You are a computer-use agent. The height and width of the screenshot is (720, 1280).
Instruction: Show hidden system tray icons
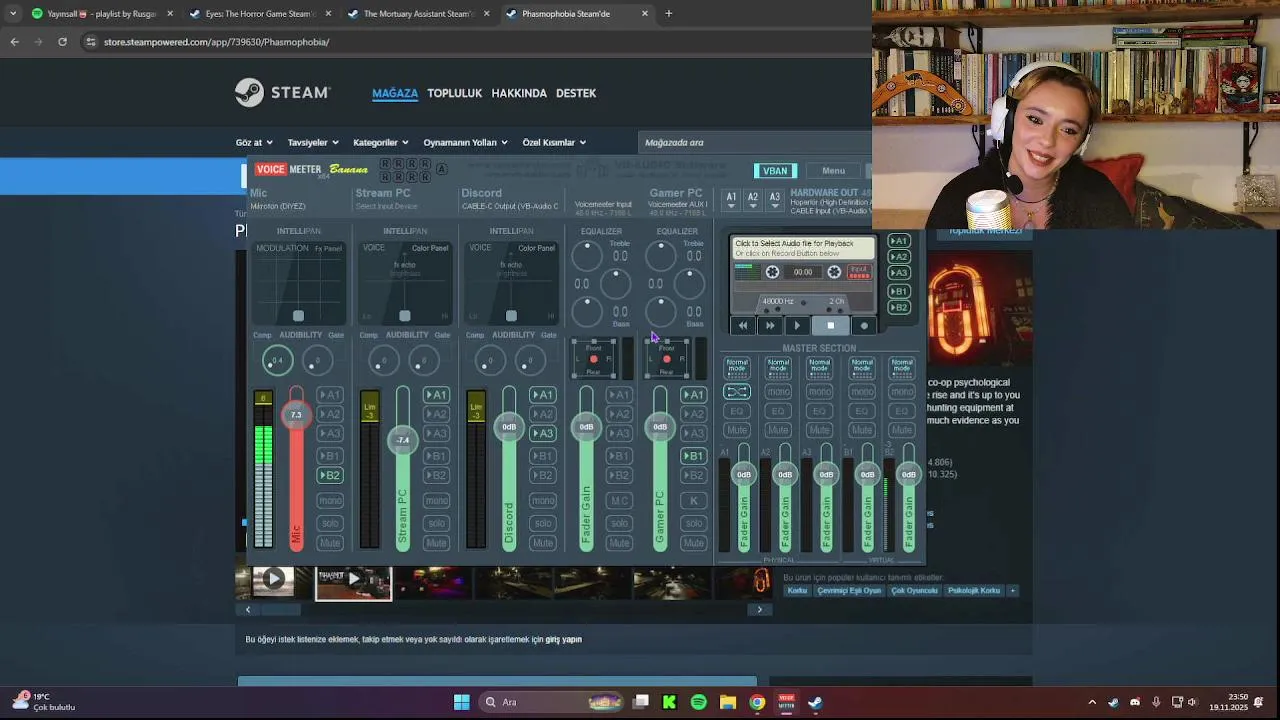[x=1092, y=702]
